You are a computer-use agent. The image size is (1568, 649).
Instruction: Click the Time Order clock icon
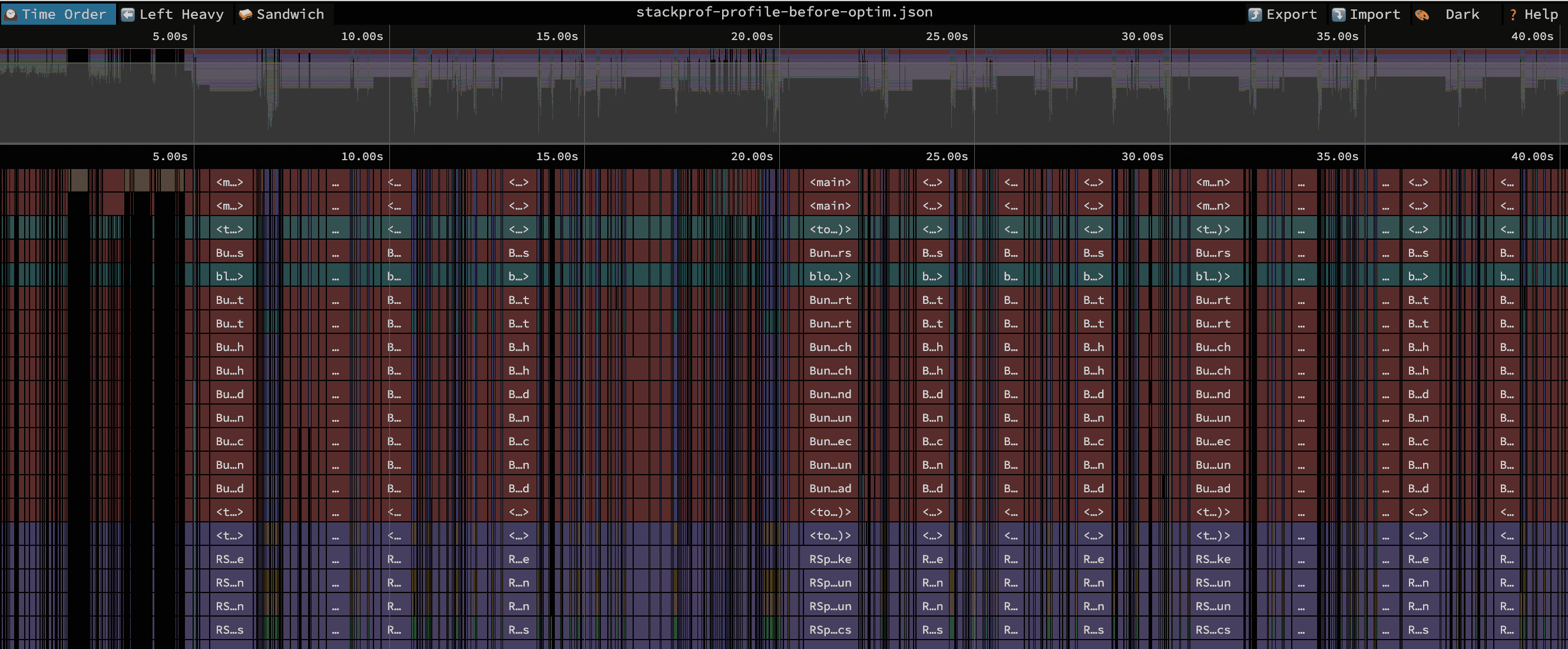point(11,14)
